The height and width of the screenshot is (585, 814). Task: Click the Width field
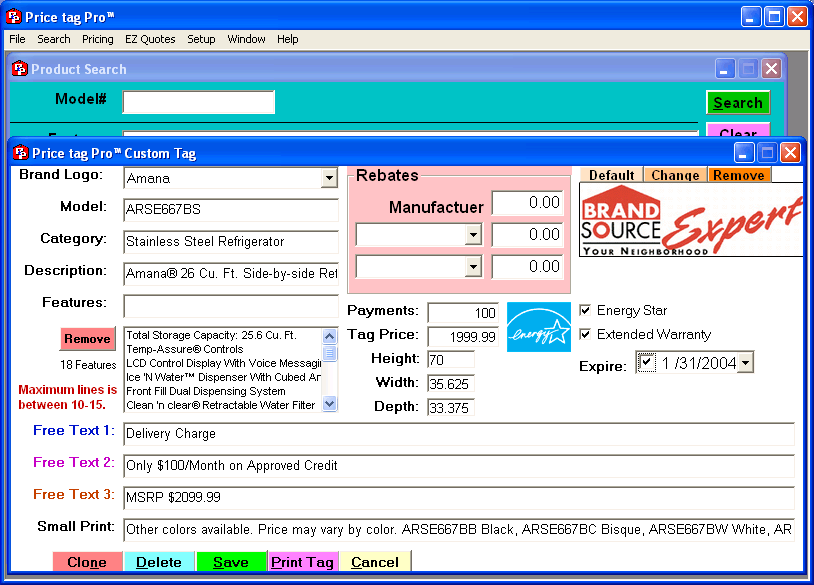pyautogui.click(x=451, y=384)
